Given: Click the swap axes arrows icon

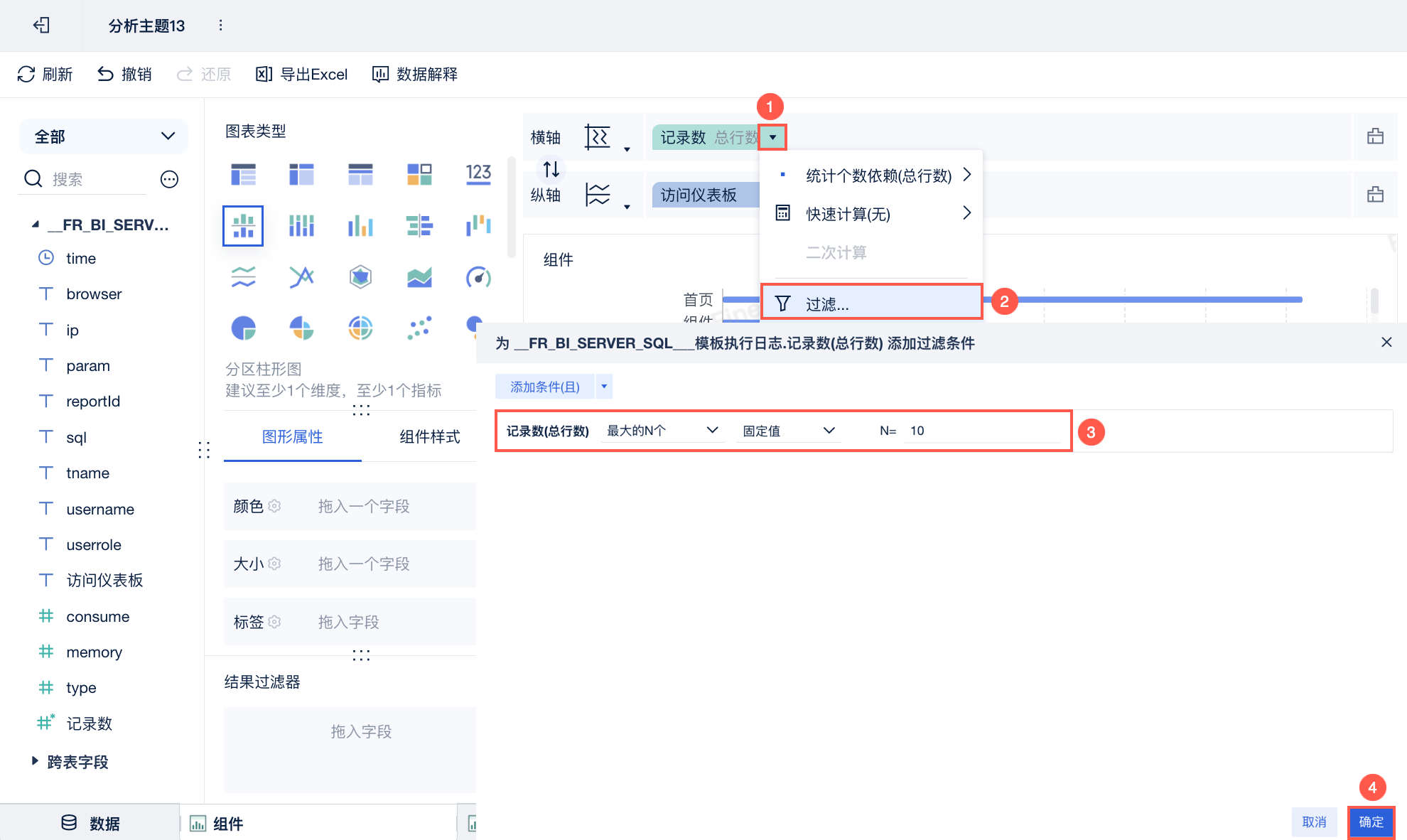Looking at the screenshot, I should pyautogui.click(x=551, y=169).
